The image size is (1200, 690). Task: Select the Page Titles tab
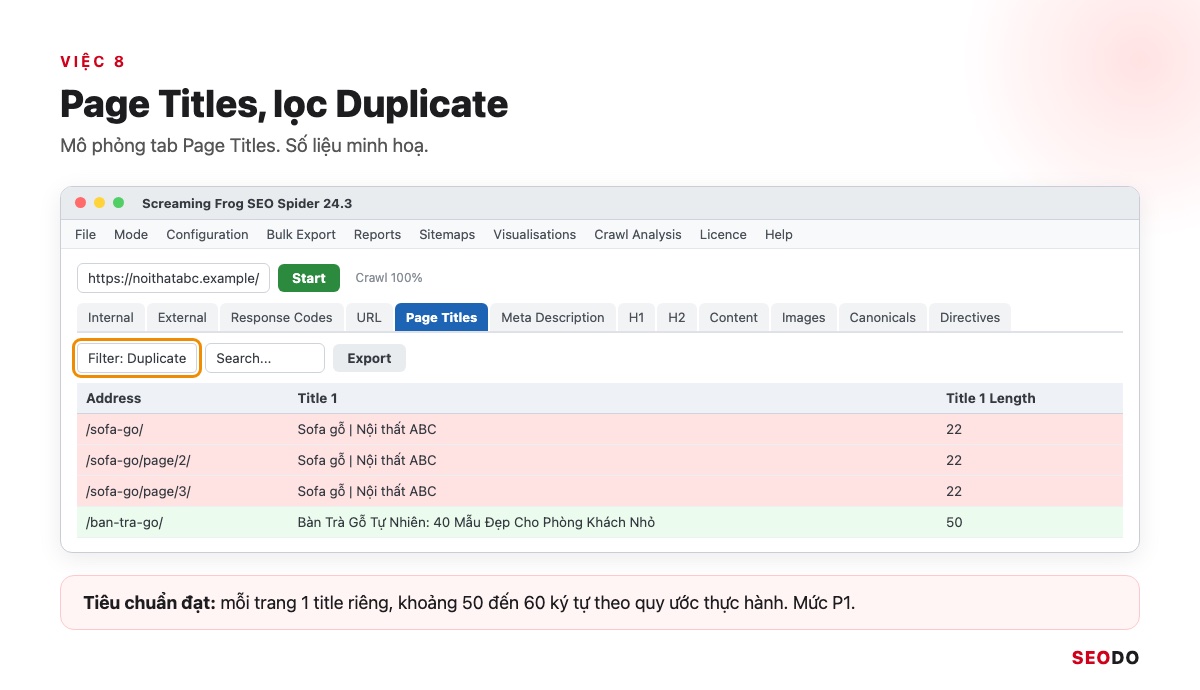pos(441,317)
